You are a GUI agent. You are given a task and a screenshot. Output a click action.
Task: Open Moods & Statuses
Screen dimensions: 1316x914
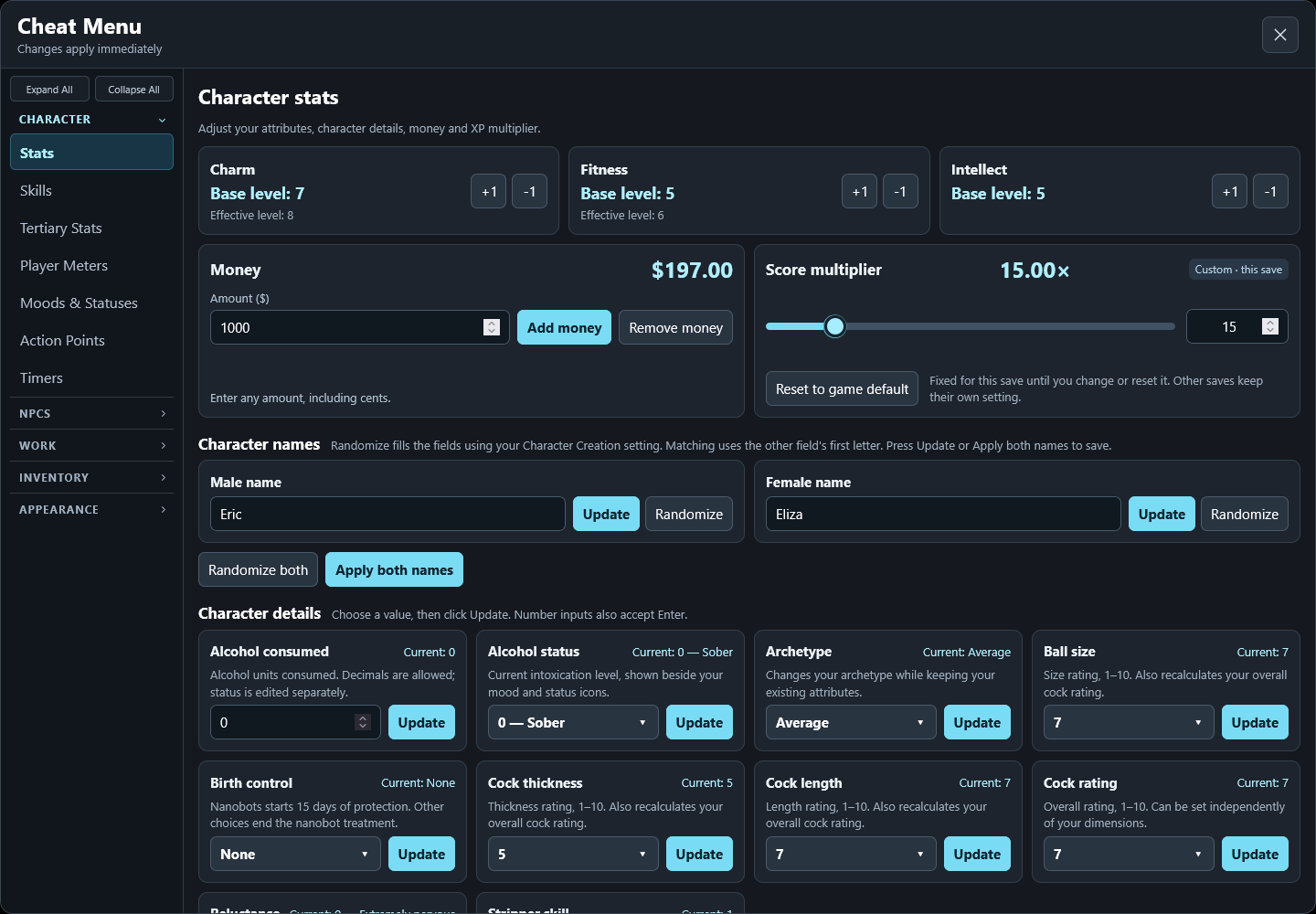point(91,303)
